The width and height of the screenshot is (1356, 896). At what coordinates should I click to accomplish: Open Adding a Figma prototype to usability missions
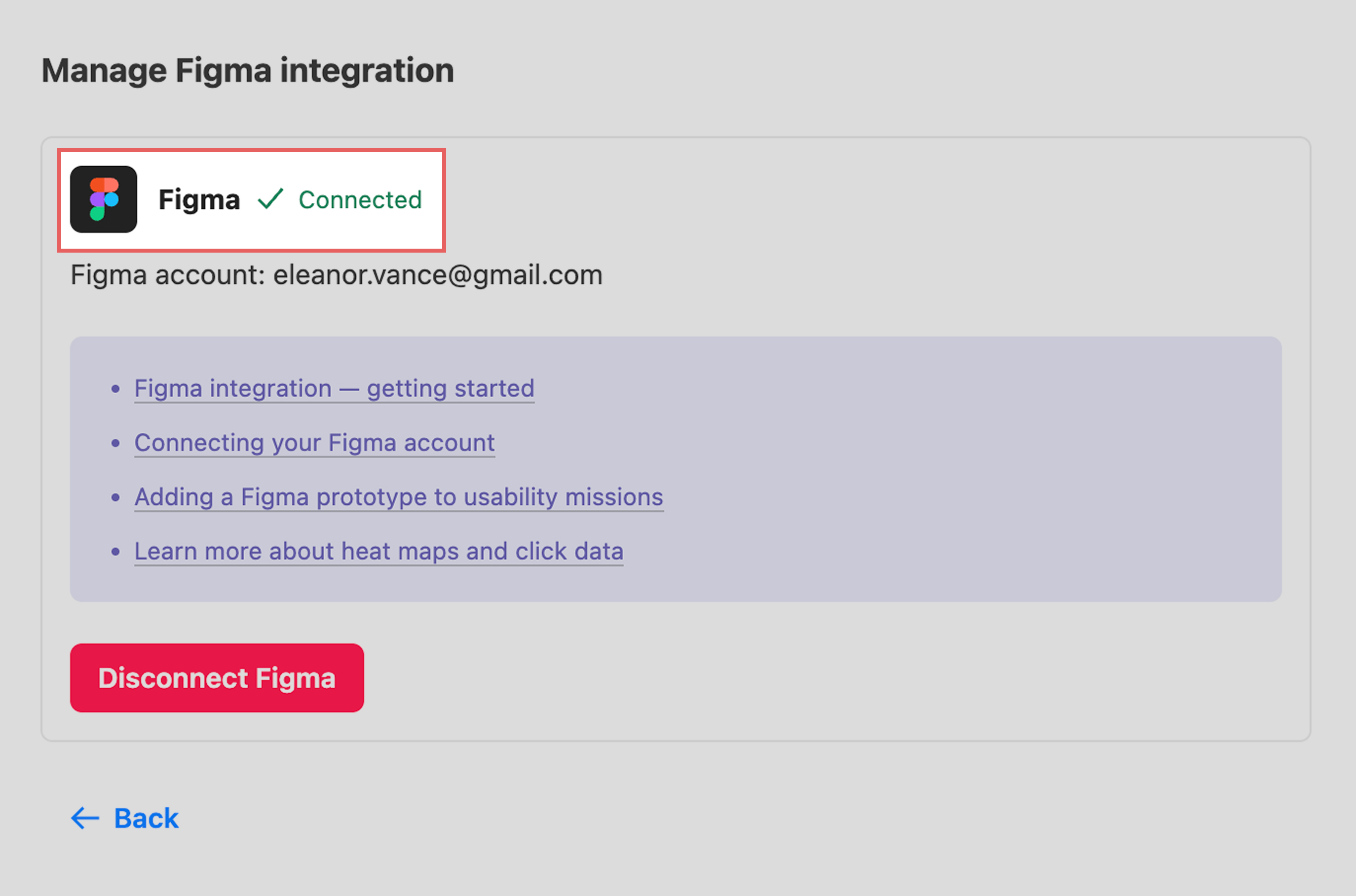pos(399,497)
